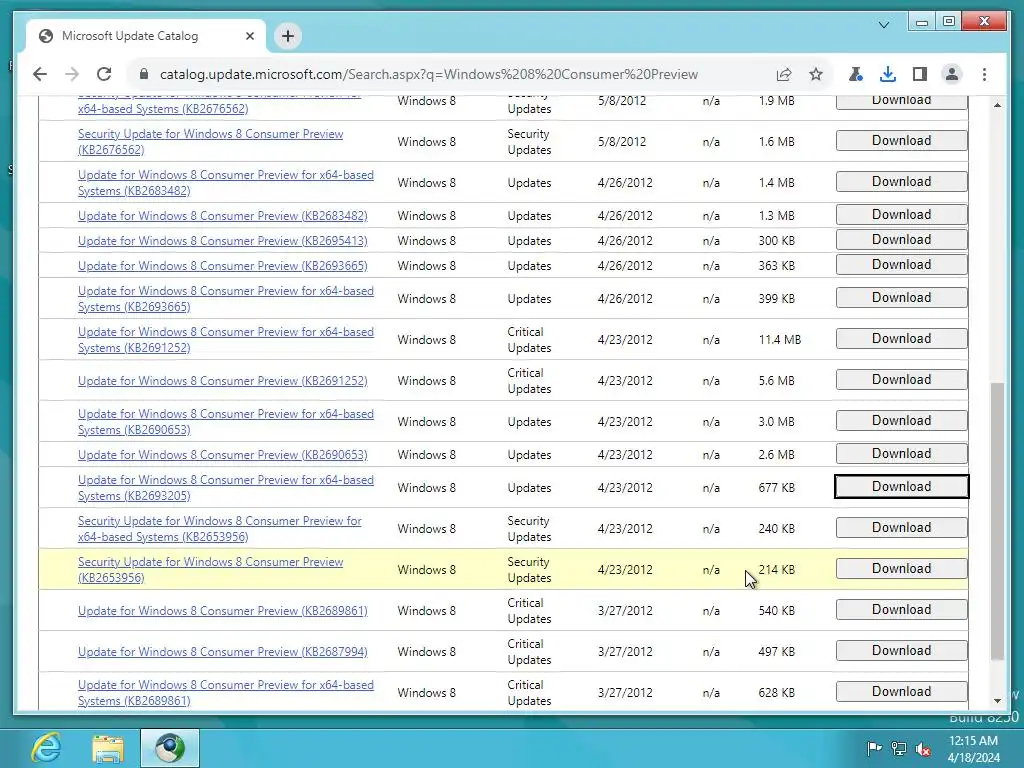Open KB2690653 x64-based Systems link

click(x=226, y=422)
